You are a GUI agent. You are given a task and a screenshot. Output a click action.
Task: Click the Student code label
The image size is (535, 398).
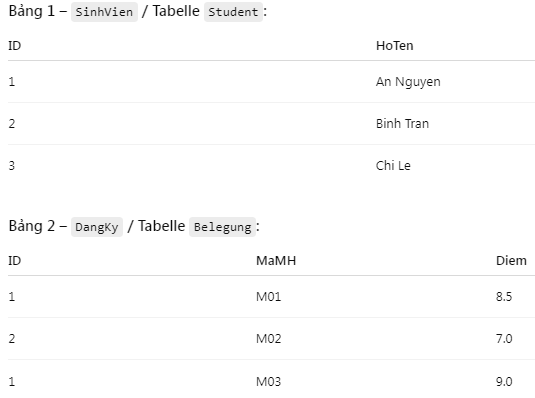coord(233,12)
